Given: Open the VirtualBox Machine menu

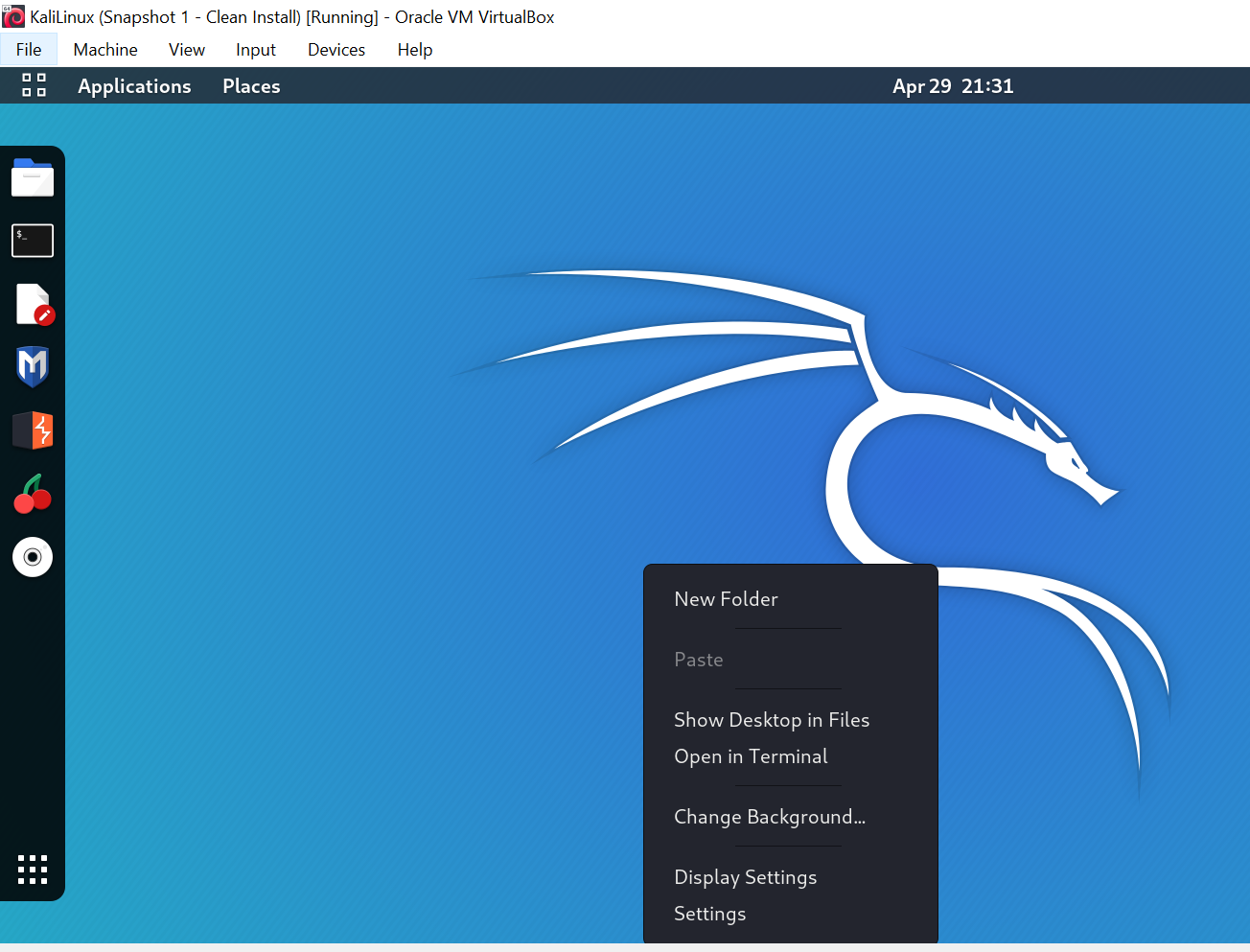Looking at the screenshot, I should coord(105,50).
